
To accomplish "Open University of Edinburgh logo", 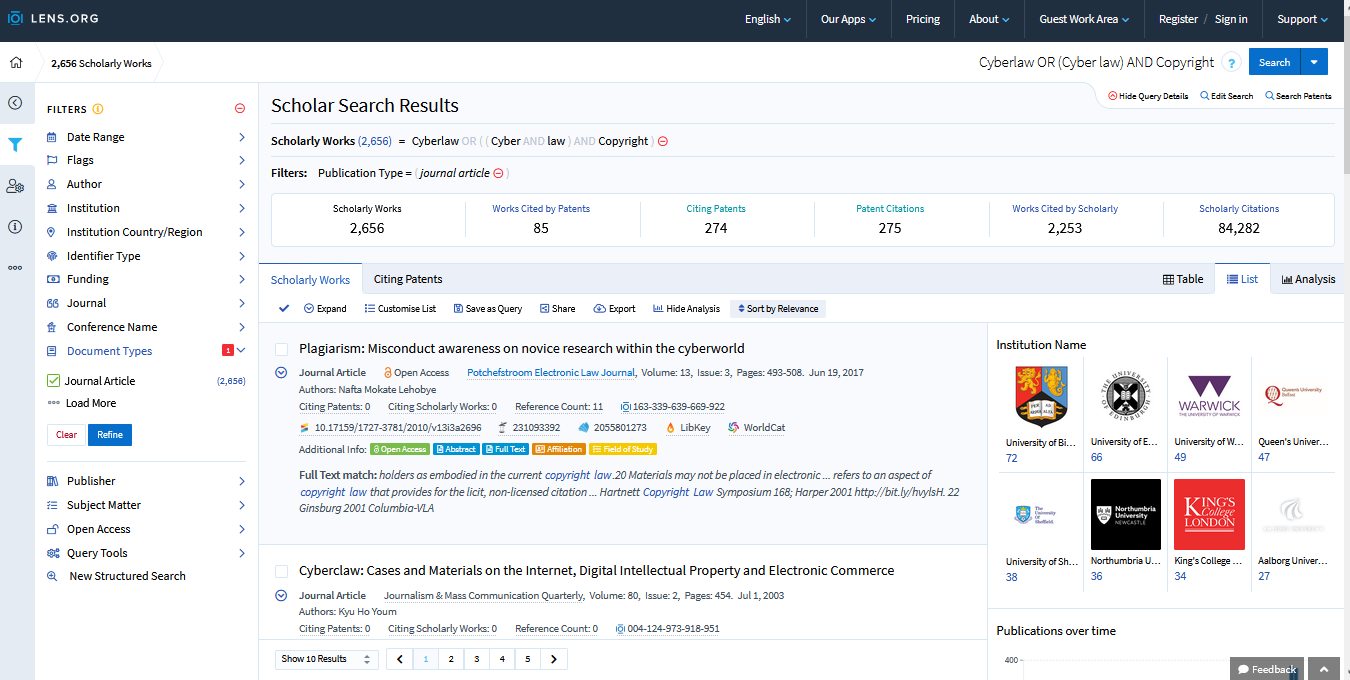I will coord(1125,397).
